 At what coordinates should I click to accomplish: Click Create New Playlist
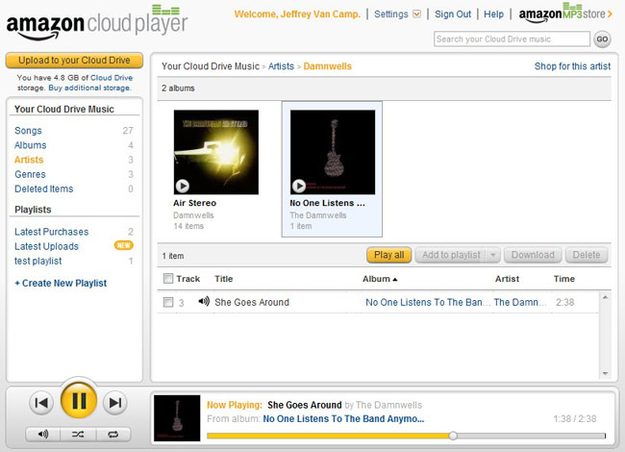click(x=61, y=283)
